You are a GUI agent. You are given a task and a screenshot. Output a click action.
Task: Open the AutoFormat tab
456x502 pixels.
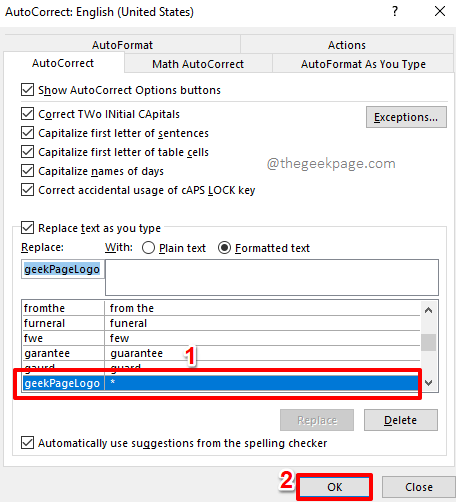click(122, 45)
